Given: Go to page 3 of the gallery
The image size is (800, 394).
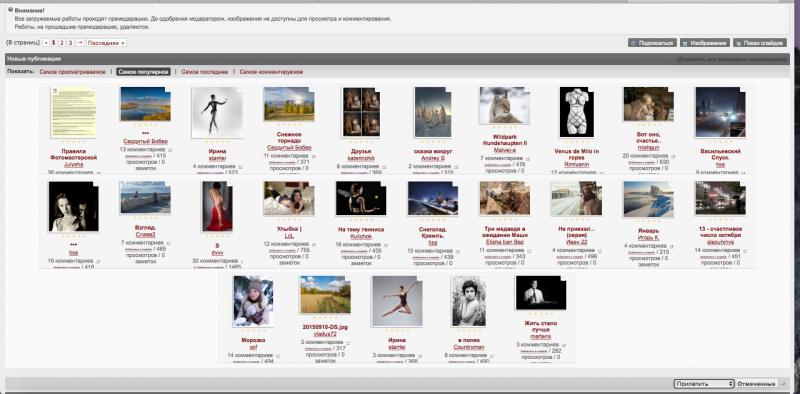Looking at the screenshot, I should tap(70, 43).
